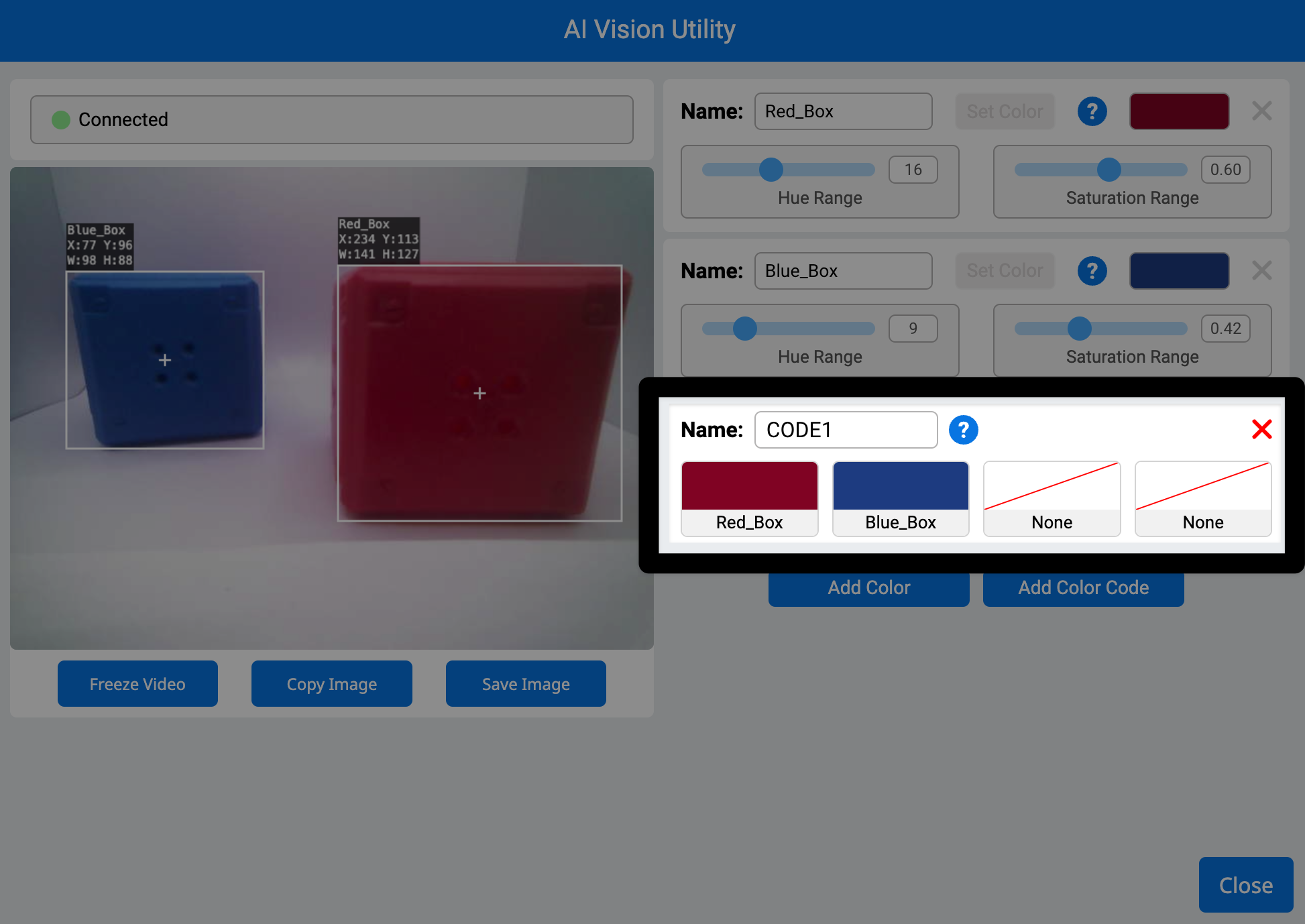The height and width of the screenshot is (924, 1305).
Task: Click the AI Vision Utility title bar
Action: click(649, 30)
